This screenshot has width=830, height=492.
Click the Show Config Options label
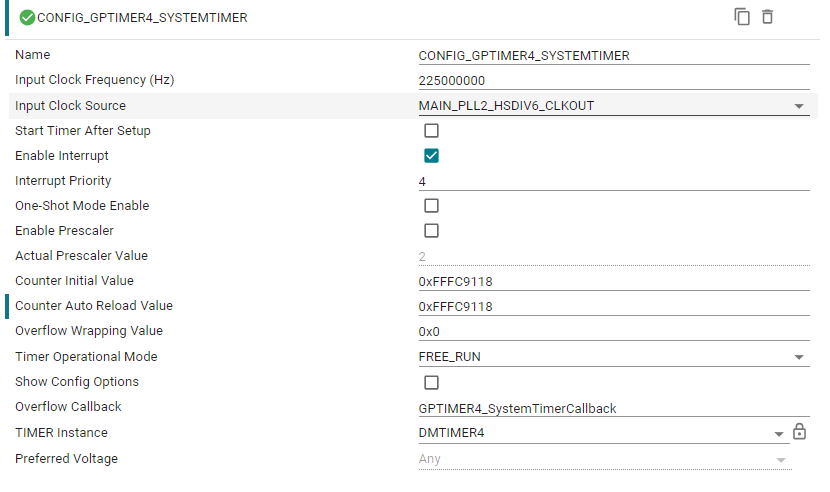[77, 381]
